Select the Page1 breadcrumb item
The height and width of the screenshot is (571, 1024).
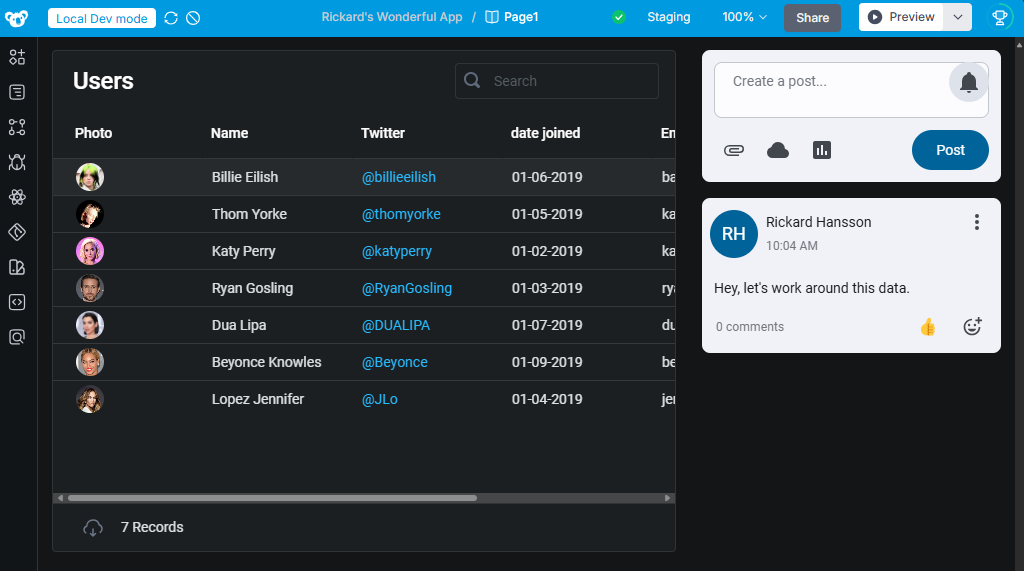tap(512, 17)
